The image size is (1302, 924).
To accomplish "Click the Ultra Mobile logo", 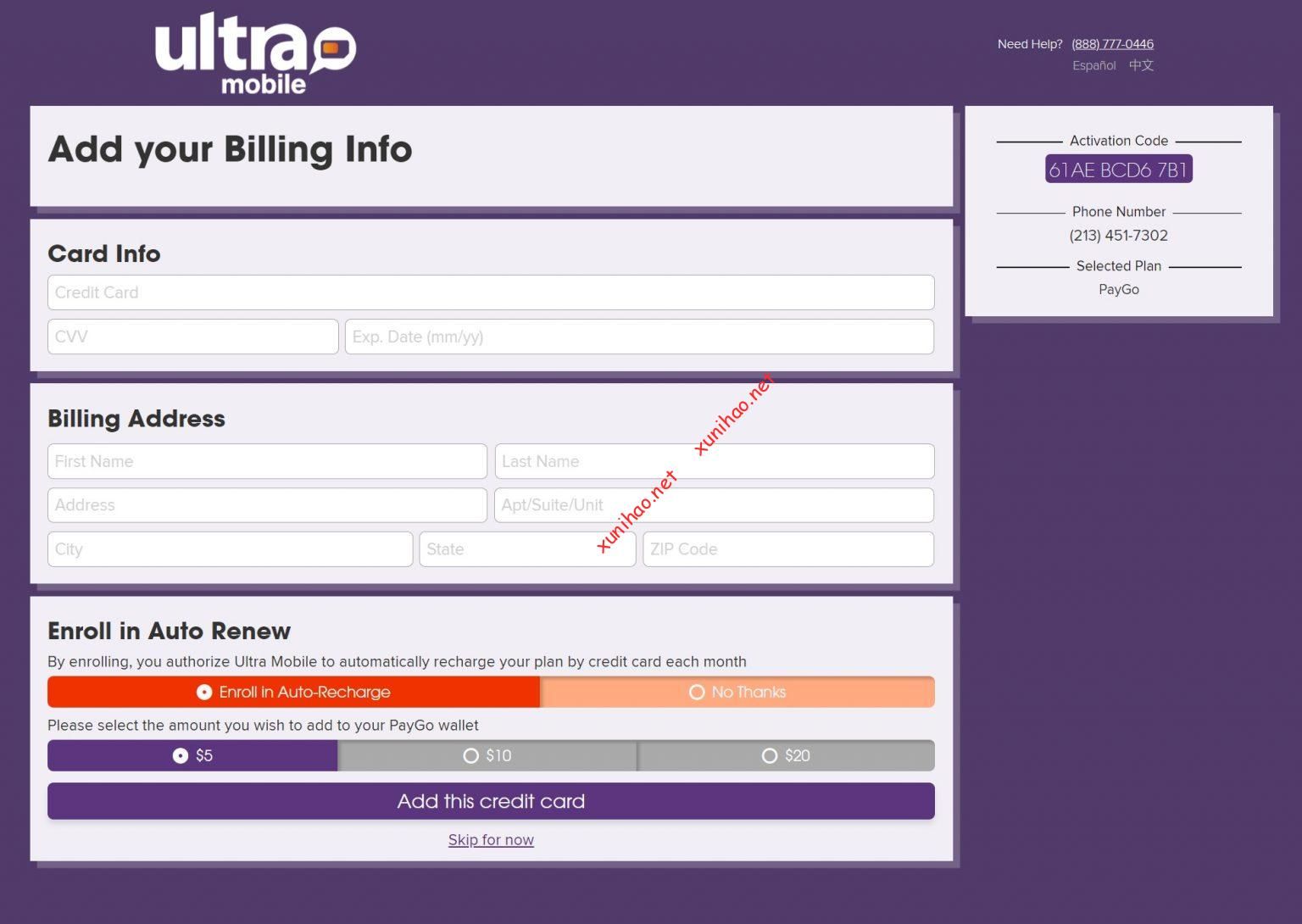I will coord(255,53).
